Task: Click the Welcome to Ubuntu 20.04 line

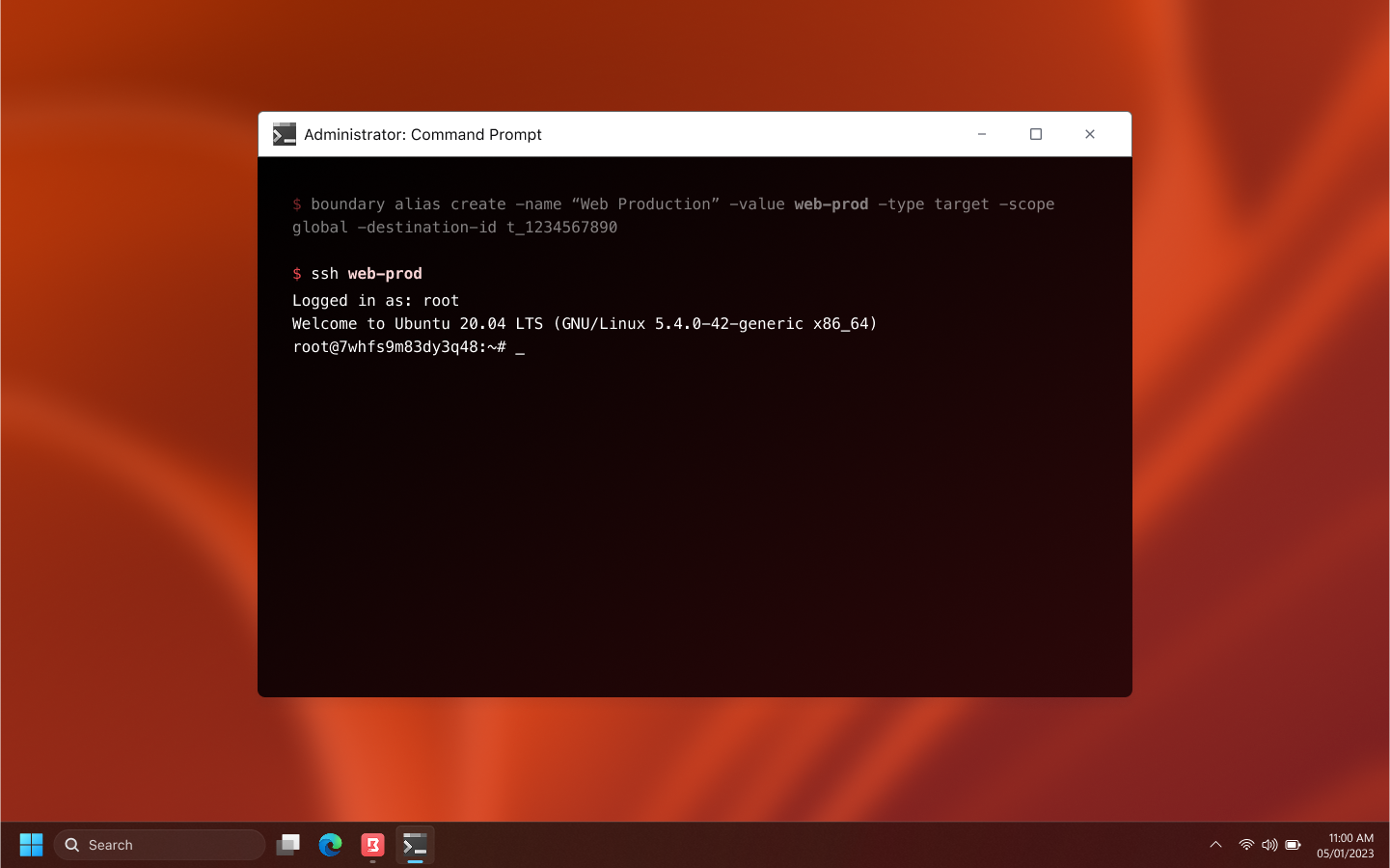Action: (x=585, y=324)
